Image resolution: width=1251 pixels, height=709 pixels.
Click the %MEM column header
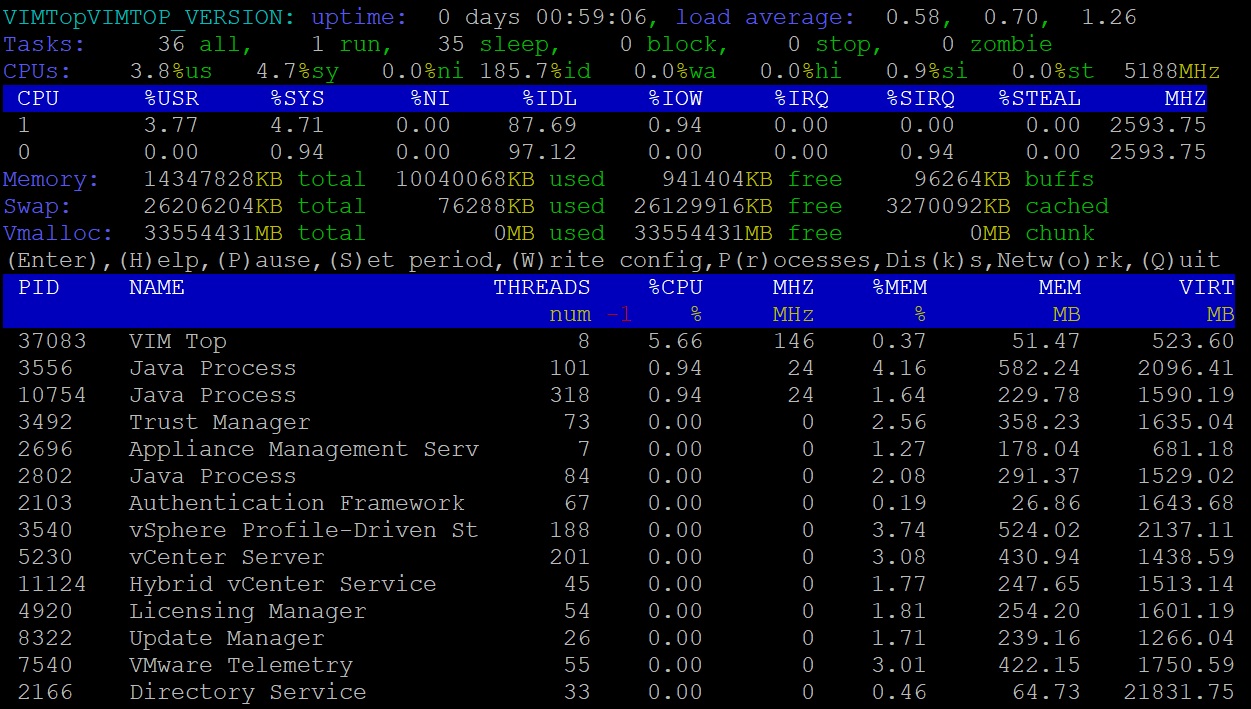[x=899, y=287]
